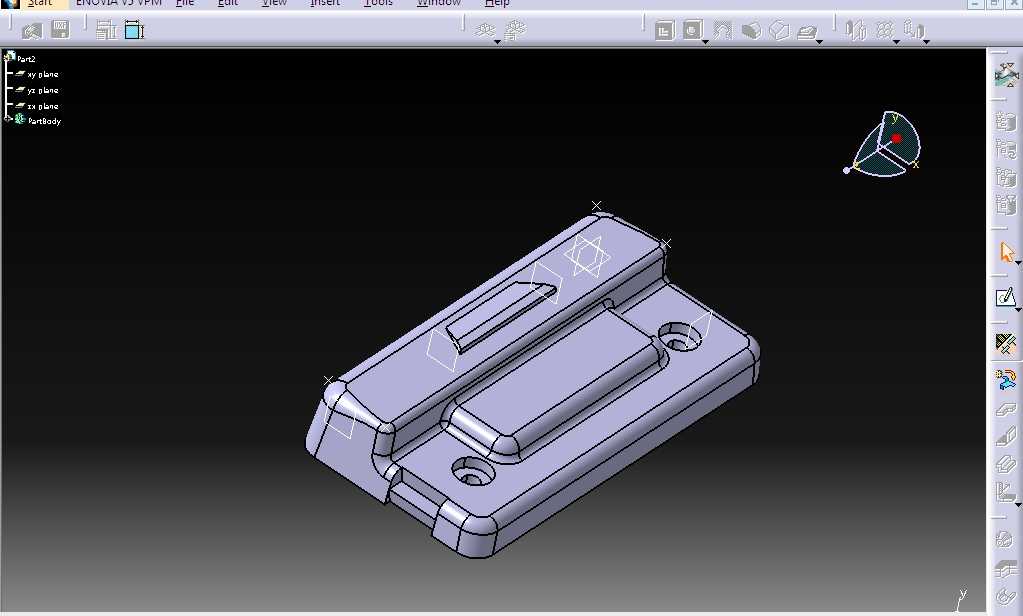Click the round hole near part's front edge
The image size is (1023, 616).
tap(472, 470)
